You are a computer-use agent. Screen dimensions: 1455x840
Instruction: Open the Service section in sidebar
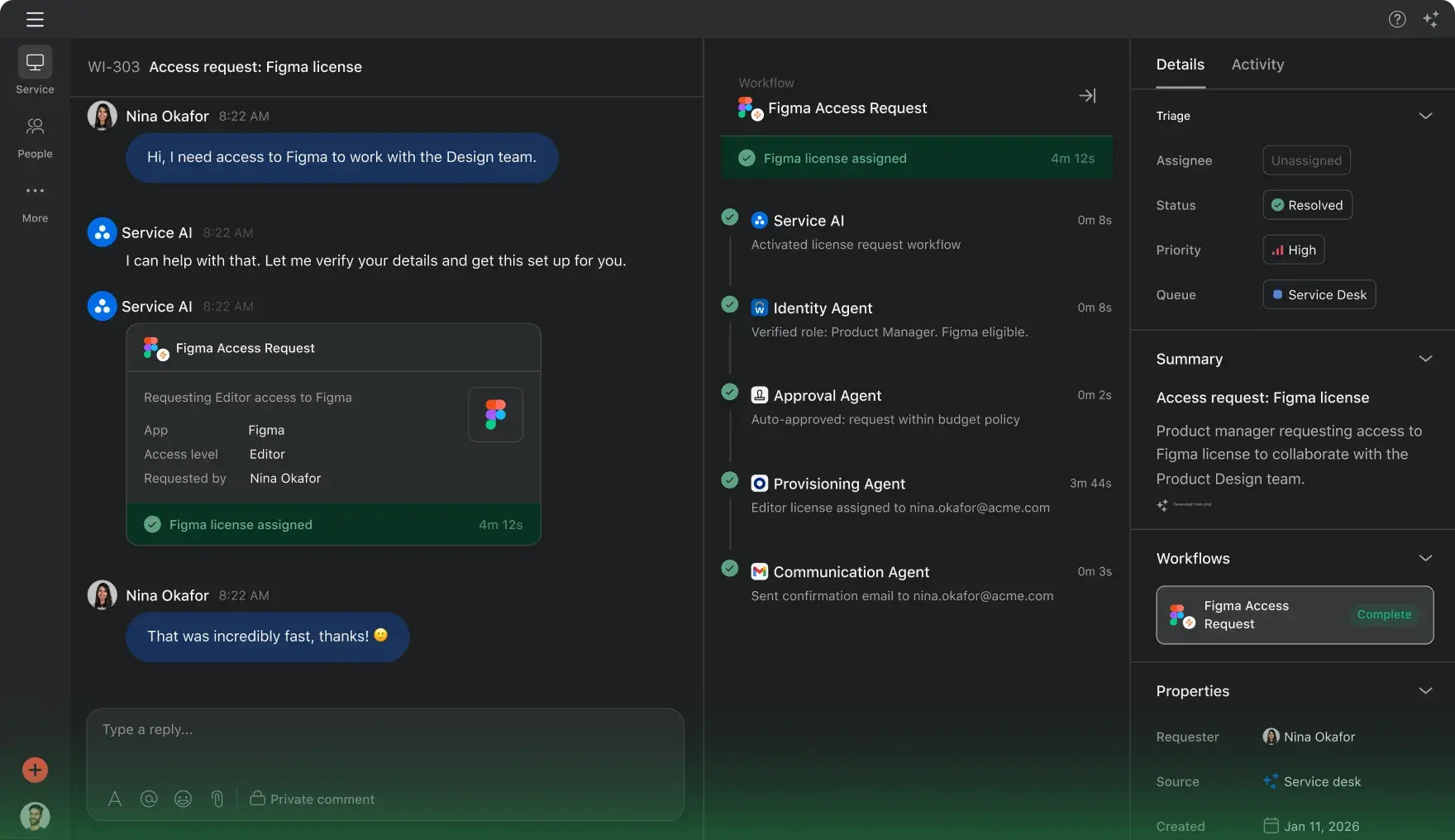[35, 71]
